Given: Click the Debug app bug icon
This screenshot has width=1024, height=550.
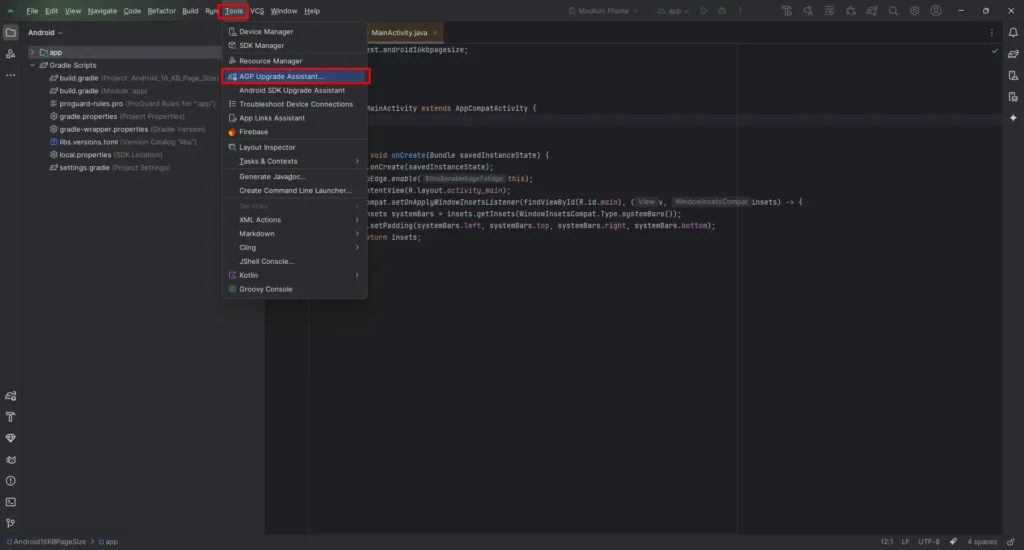Looking at the screenshot, I should pyautogui.click(x=722, y=11).
